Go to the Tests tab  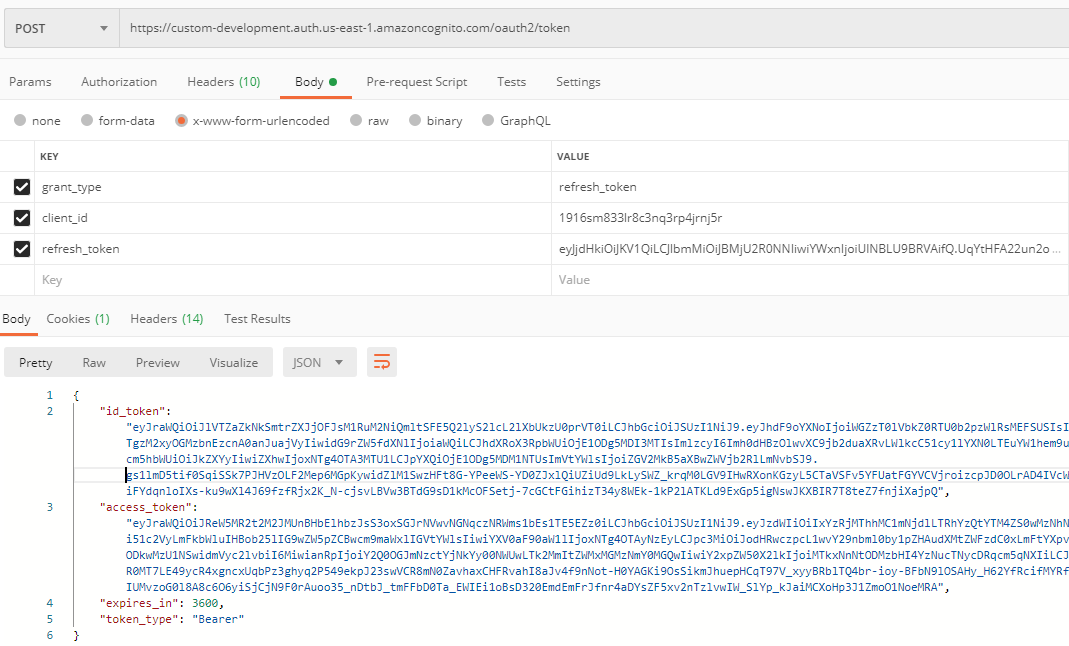pos(511,81)
